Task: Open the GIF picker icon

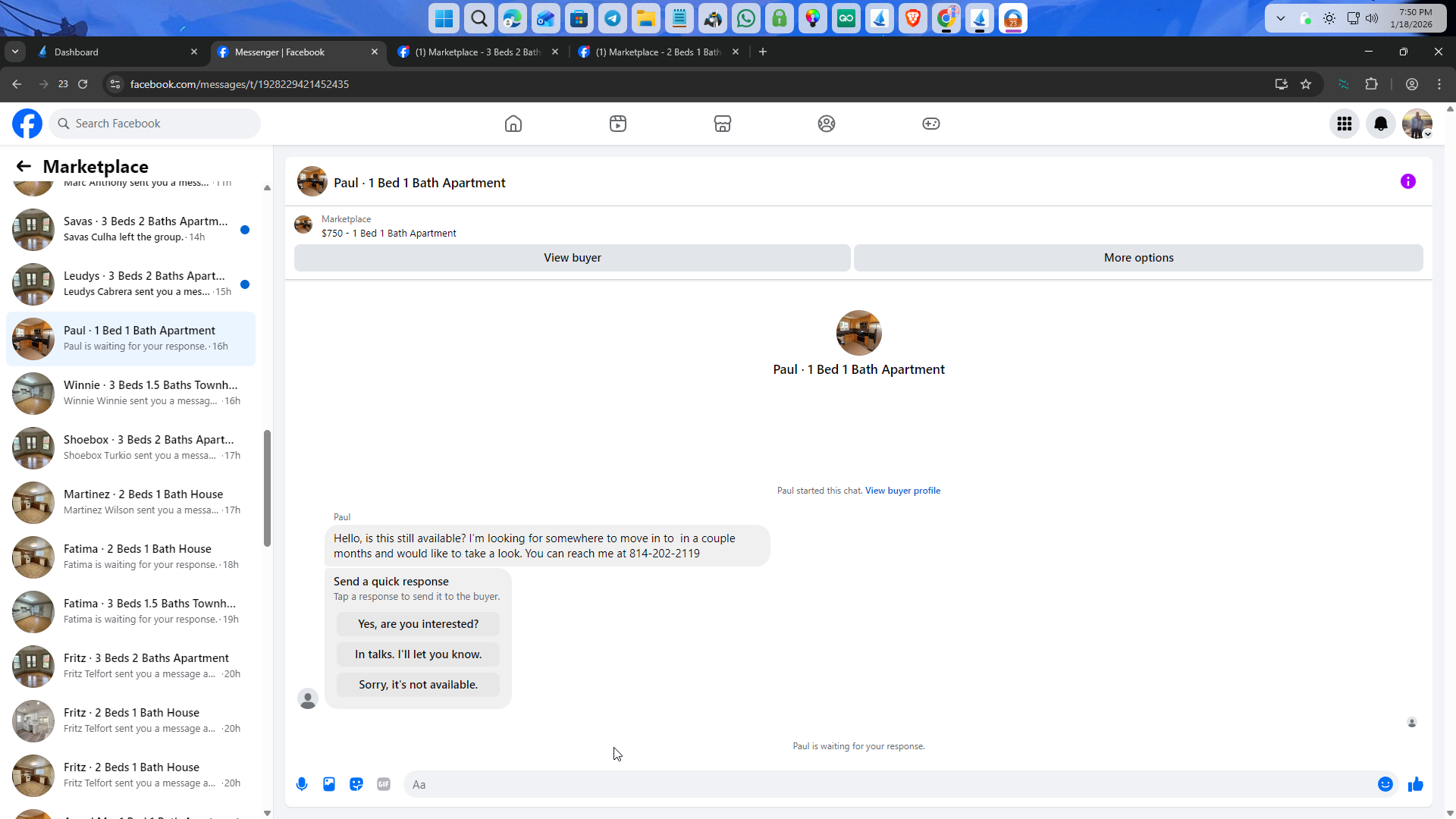Action: [x=384, y=784]
